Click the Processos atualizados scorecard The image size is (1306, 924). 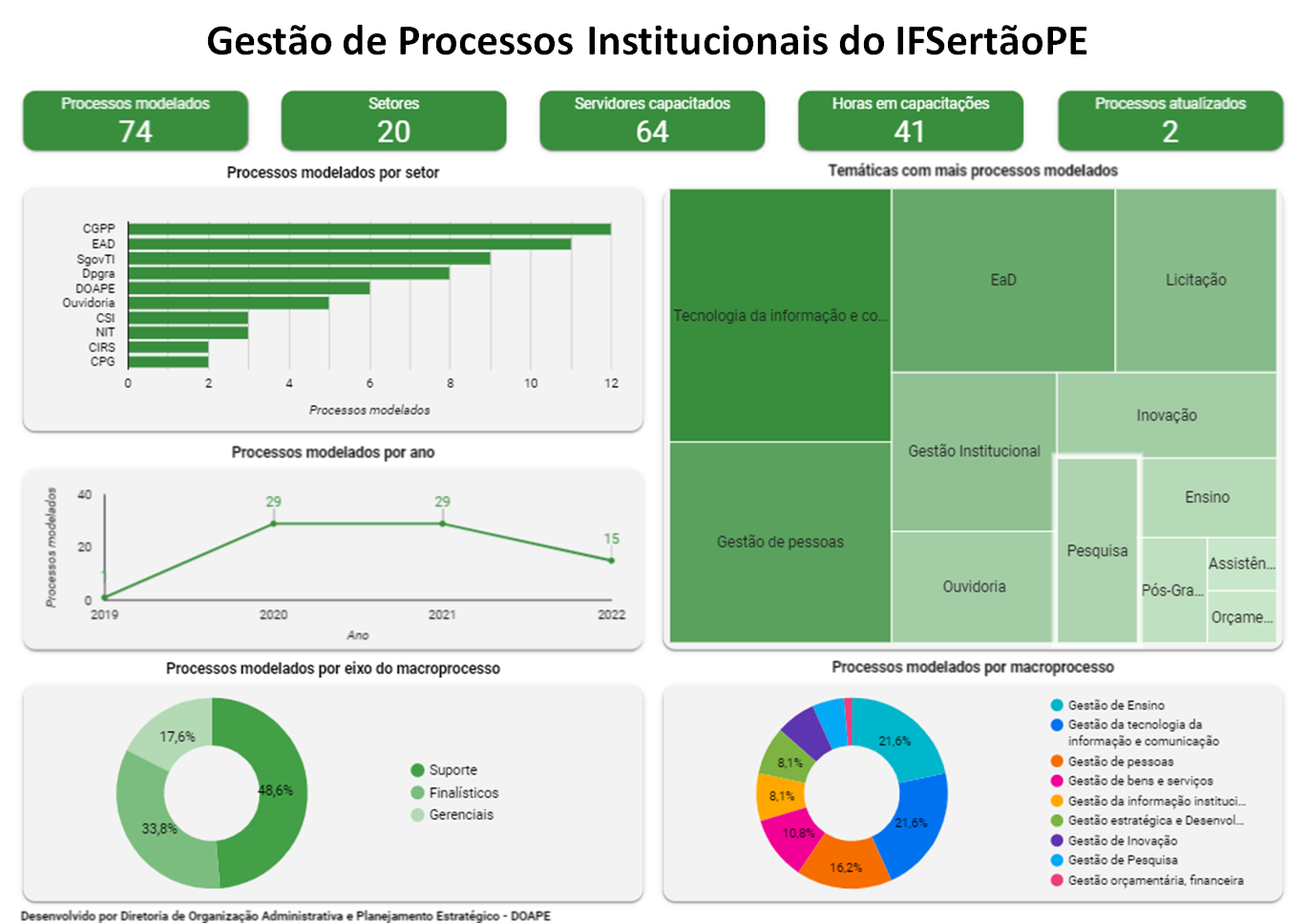[1169, 120]
